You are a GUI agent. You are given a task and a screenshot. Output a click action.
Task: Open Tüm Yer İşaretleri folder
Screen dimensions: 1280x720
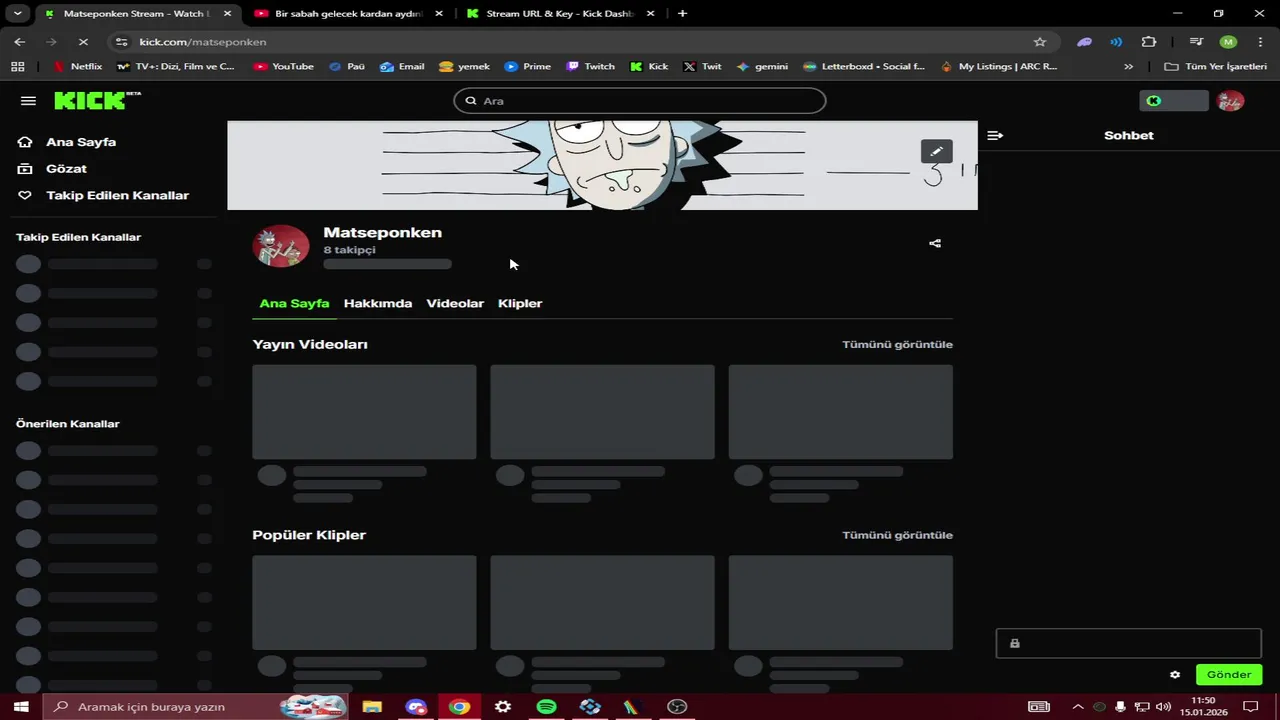[x=1216, y=66]
